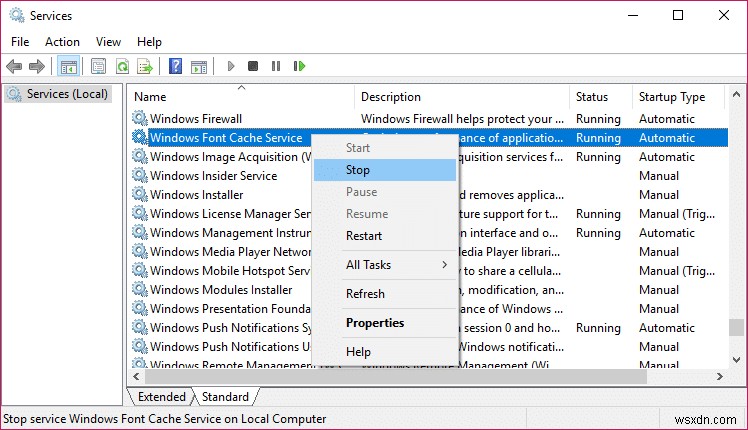Open the Properties toolbar icon
The height and width of the screenshot is (430, 748).
(98, 66)
